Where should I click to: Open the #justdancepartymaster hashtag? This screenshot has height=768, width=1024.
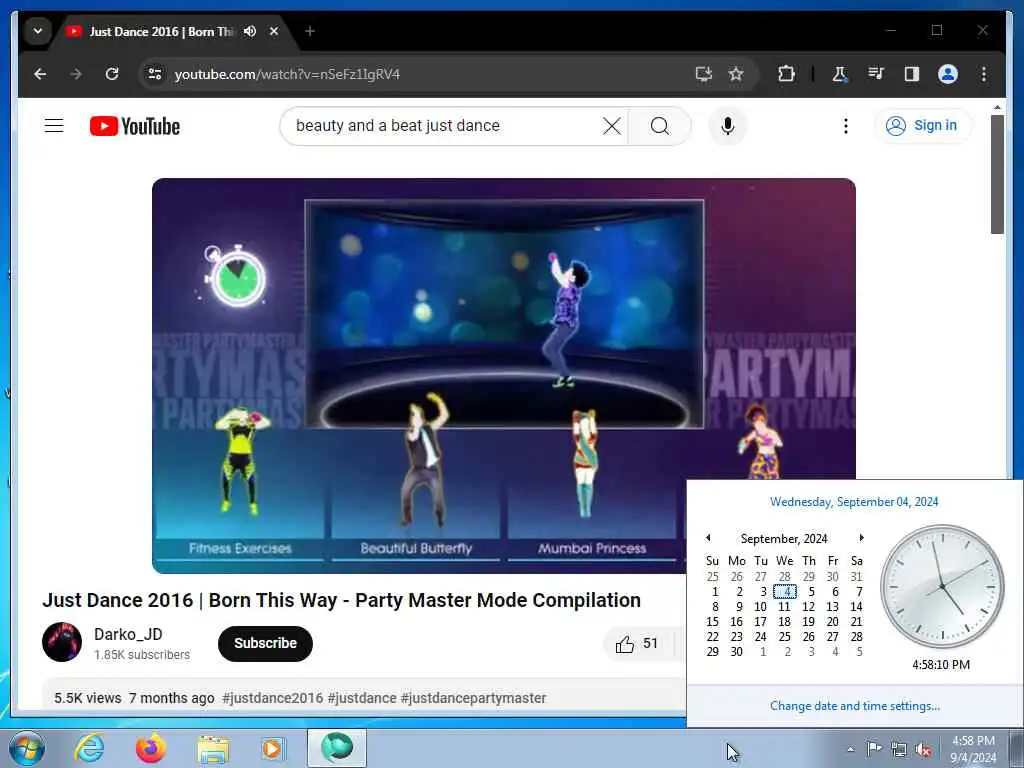coord(473,698)
